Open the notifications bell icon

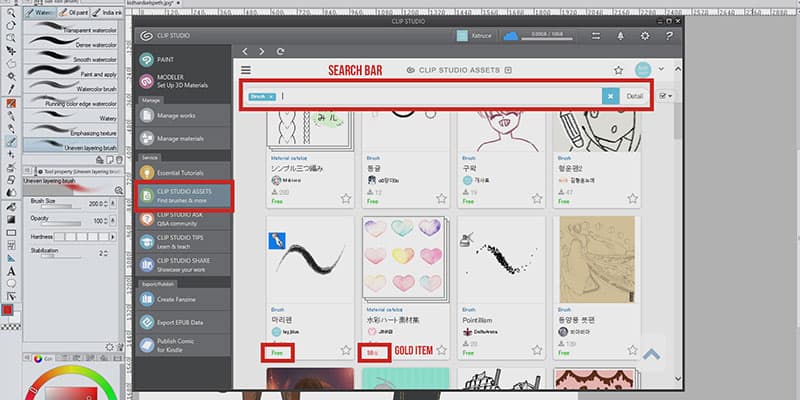click(x=621, y=36)
